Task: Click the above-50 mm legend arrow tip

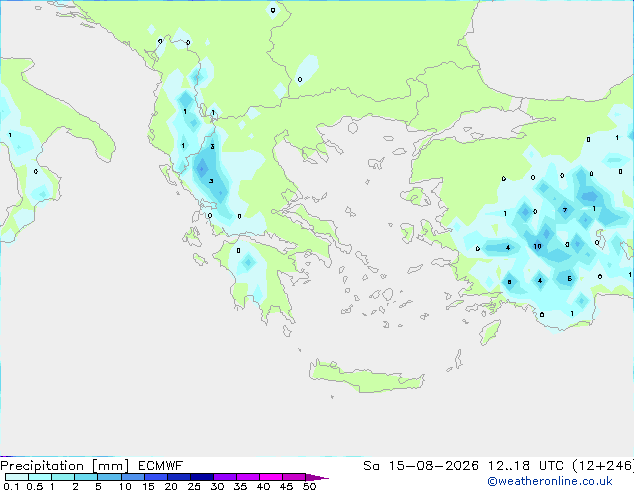Action: (317, 477)
